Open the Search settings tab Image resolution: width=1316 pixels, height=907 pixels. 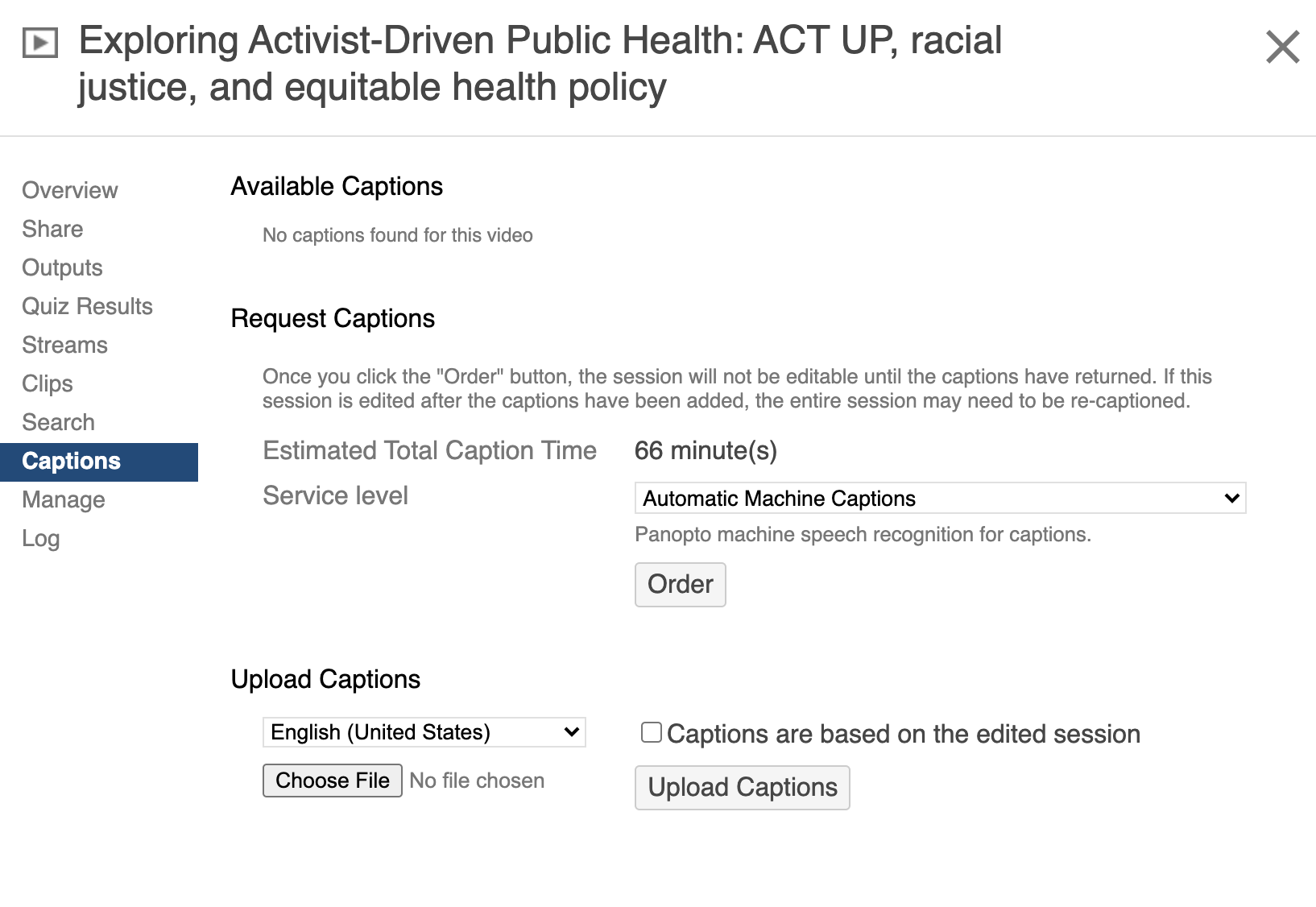tap(58, 422)
